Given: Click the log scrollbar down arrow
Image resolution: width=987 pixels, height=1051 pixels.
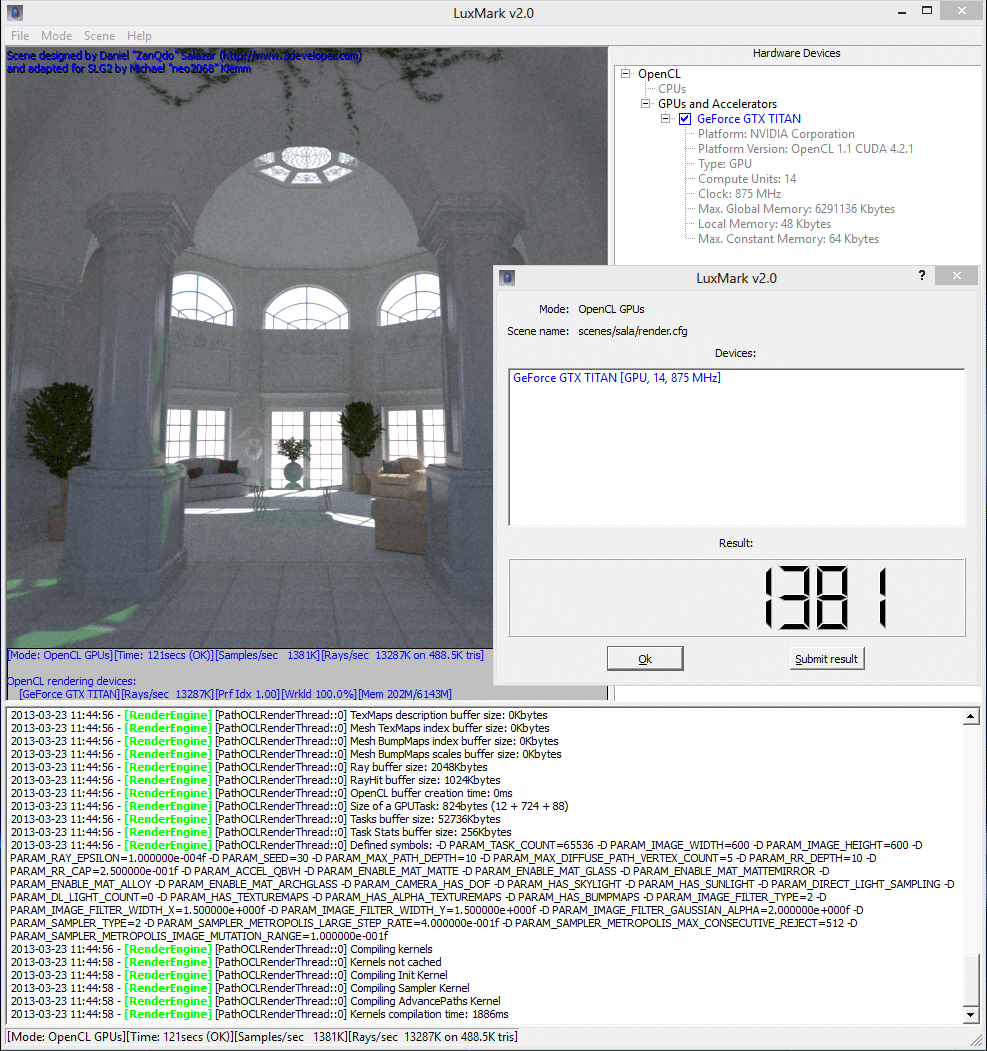Looking at the screenshot, I should [970, 1014].
